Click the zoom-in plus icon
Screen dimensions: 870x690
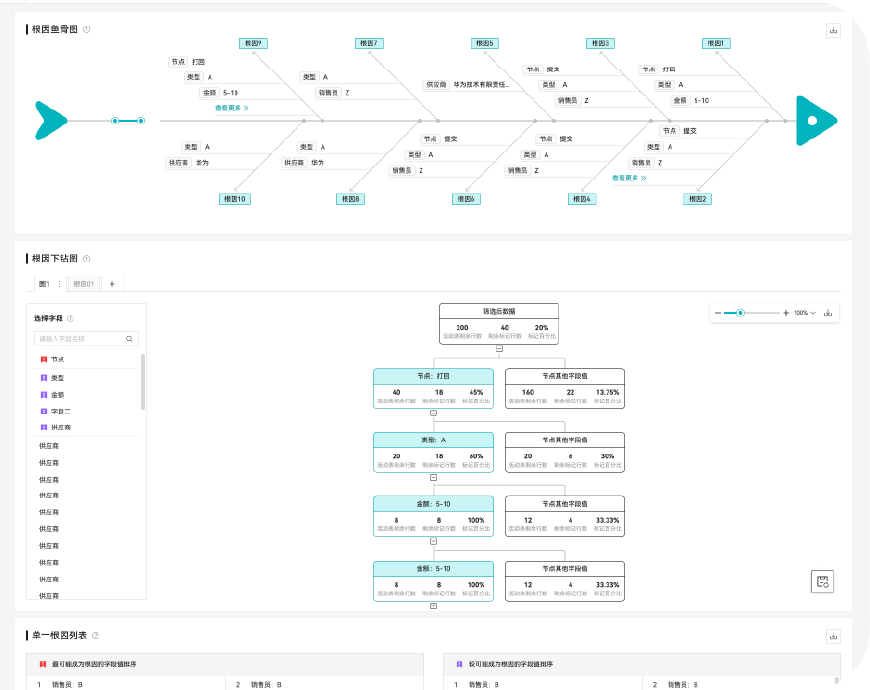[x=786, y=313]
